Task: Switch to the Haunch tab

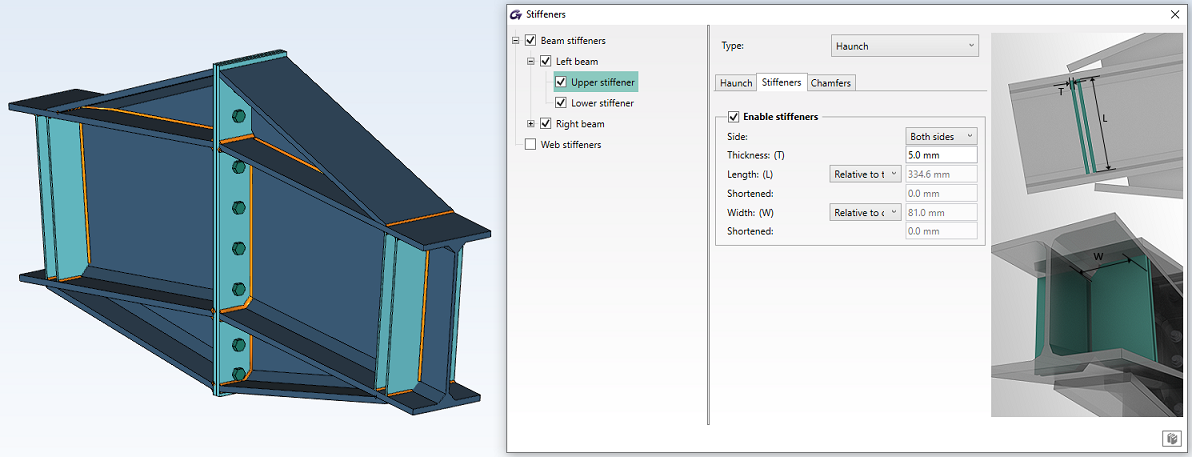Action: pyautogui.click(x=736, y=83)
